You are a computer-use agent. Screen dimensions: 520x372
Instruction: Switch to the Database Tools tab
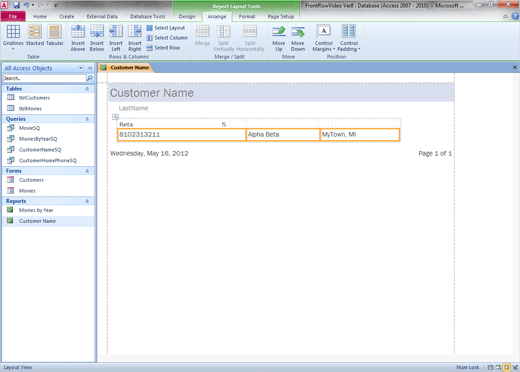point(147,16)
